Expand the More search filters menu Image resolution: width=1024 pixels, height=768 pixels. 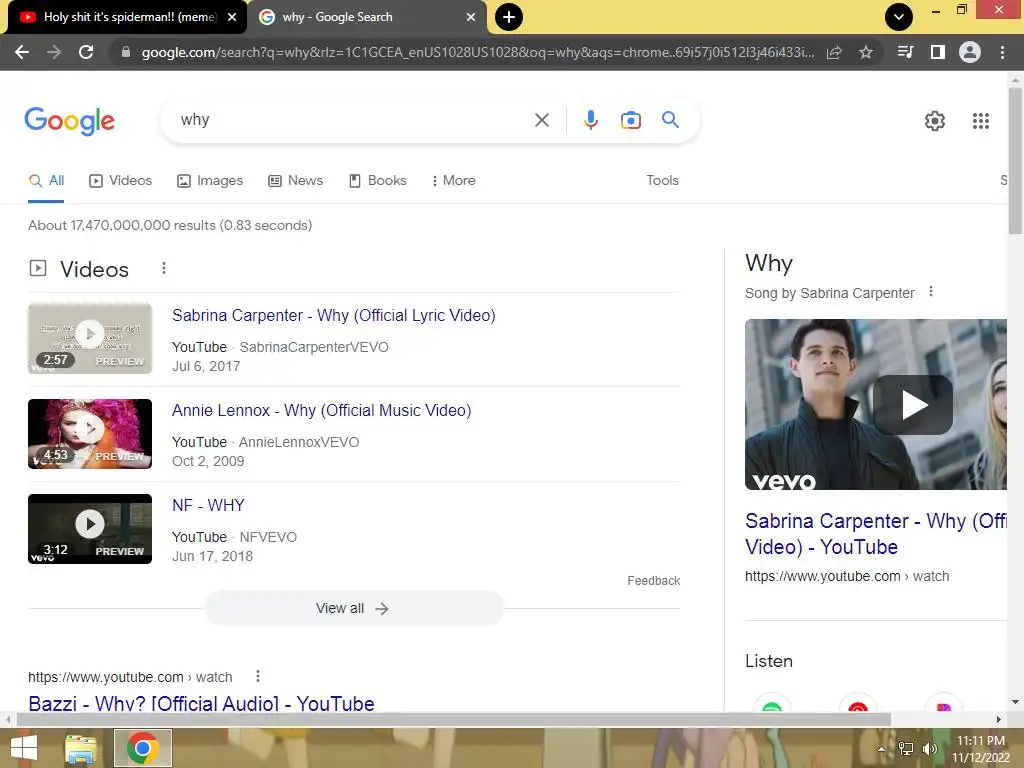point(453,180)
